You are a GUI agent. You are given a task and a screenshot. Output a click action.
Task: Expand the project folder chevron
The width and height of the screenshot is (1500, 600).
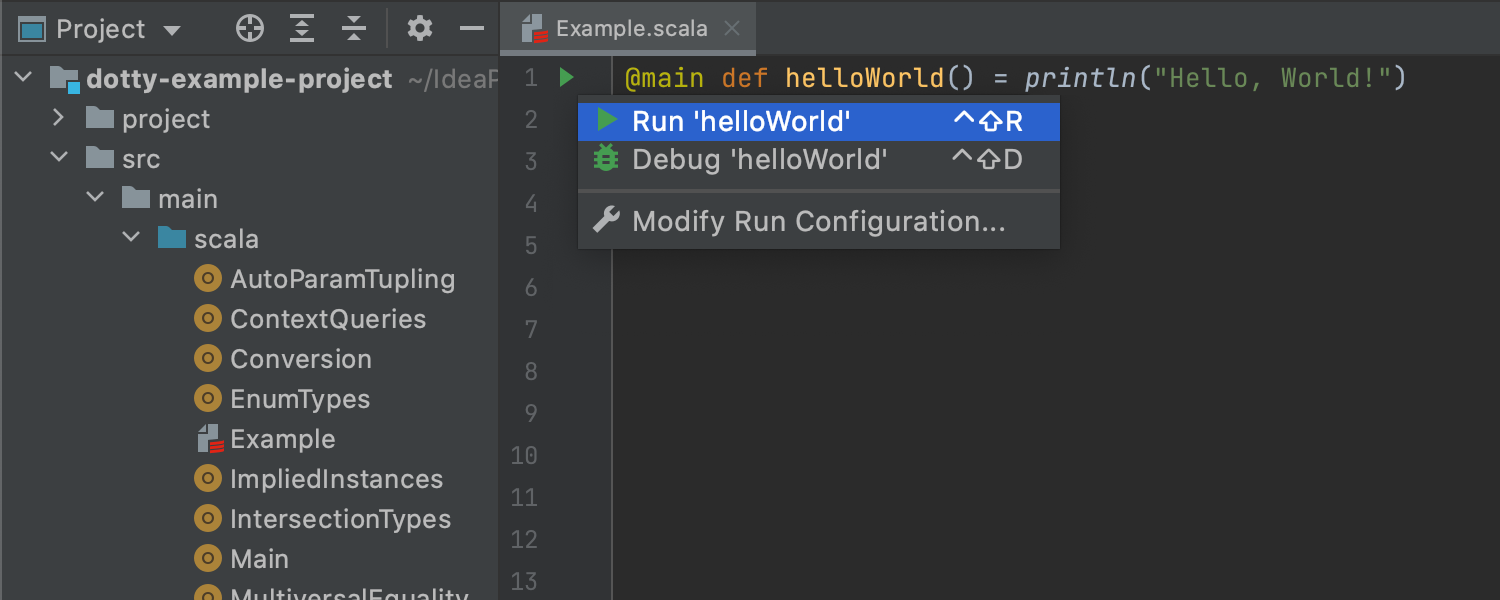(58, 118)
